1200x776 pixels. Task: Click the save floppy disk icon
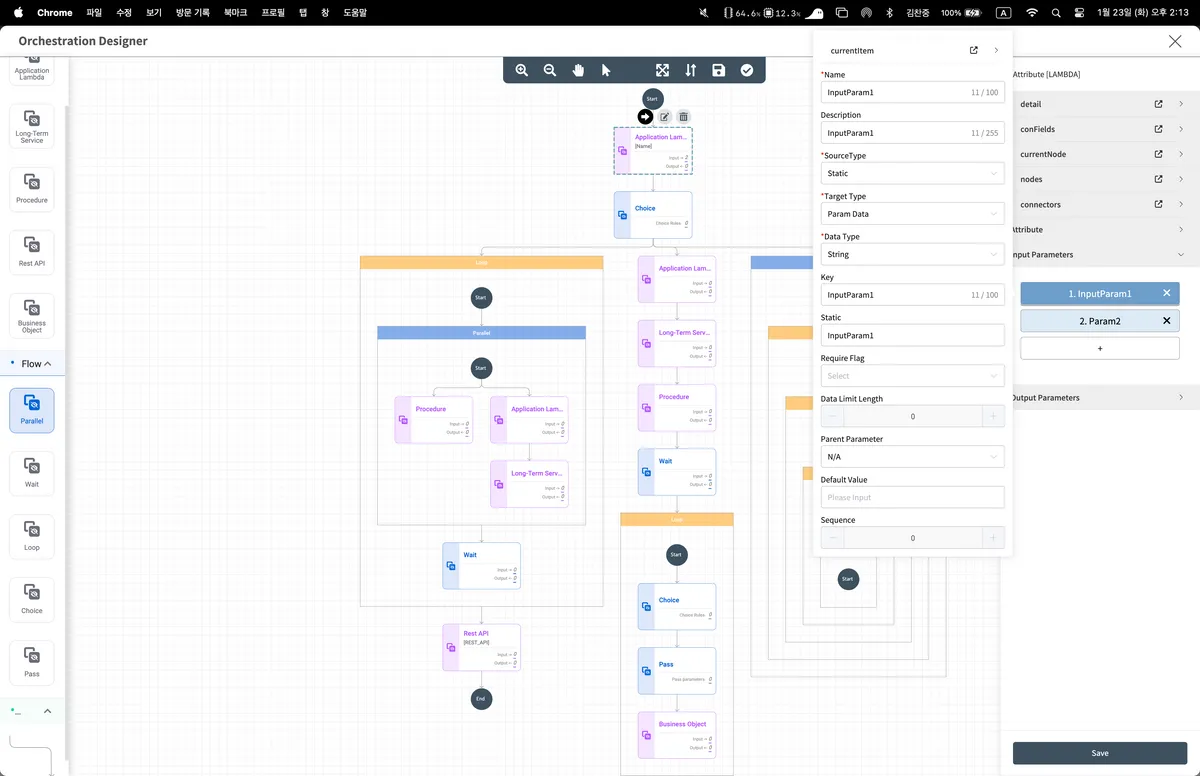coord(718,70)
